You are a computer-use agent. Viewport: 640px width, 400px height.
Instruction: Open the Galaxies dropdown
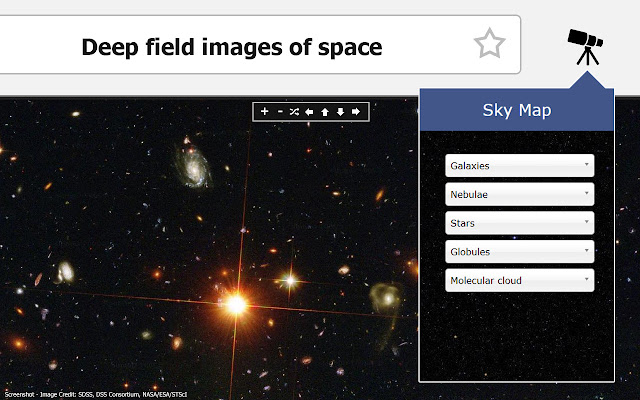pos(520,165)
